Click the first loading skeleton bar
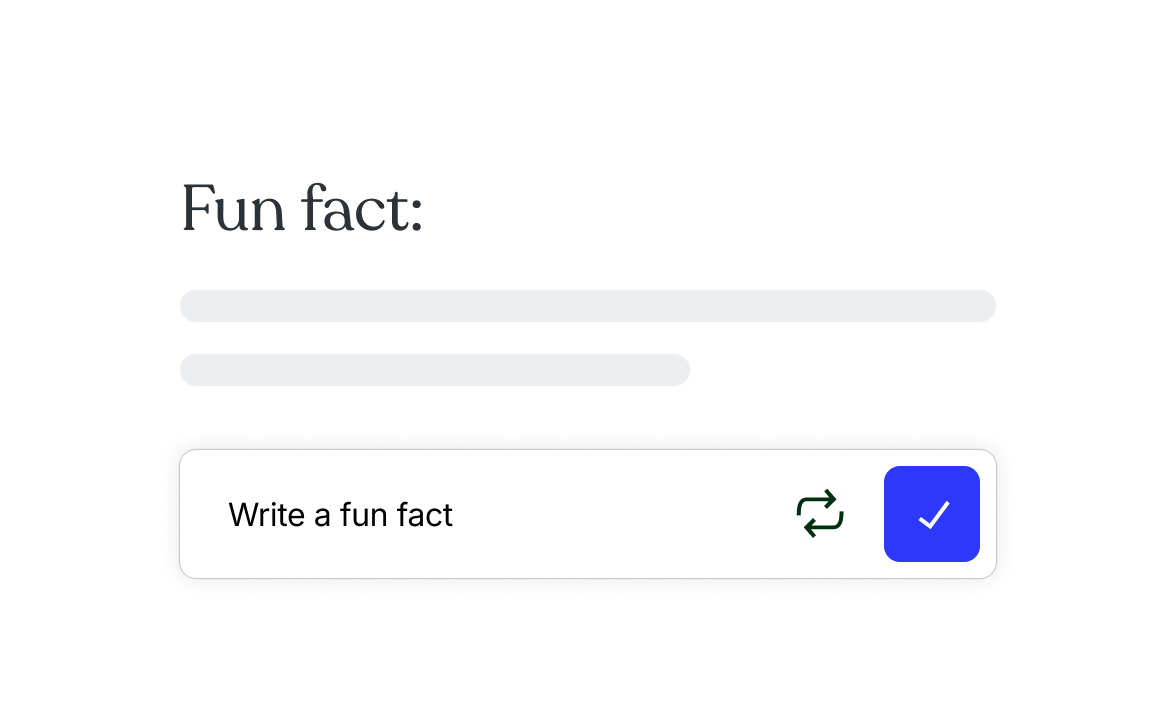The image size is (1174, 720). click(x=587, y=306)
